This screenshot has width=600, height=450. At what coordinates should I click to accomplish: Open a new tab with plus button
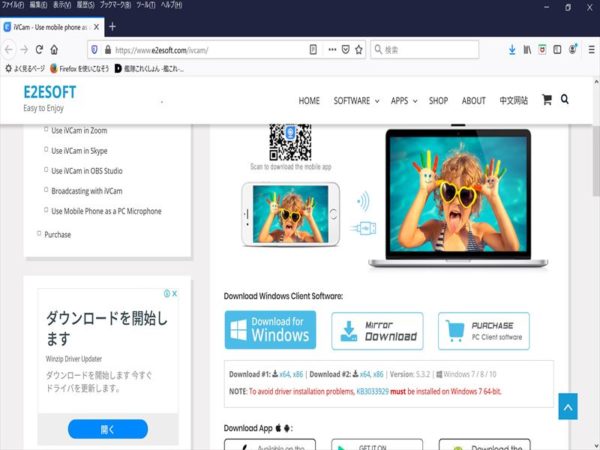click(112, 27)
